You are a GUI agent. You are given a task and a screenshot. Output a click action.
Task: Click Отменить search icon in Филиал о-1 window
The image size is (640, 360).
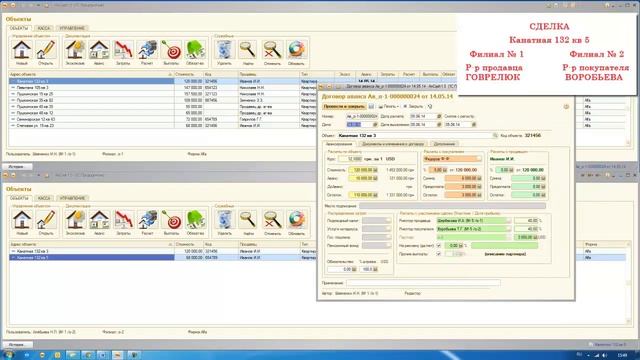(272, 50)
